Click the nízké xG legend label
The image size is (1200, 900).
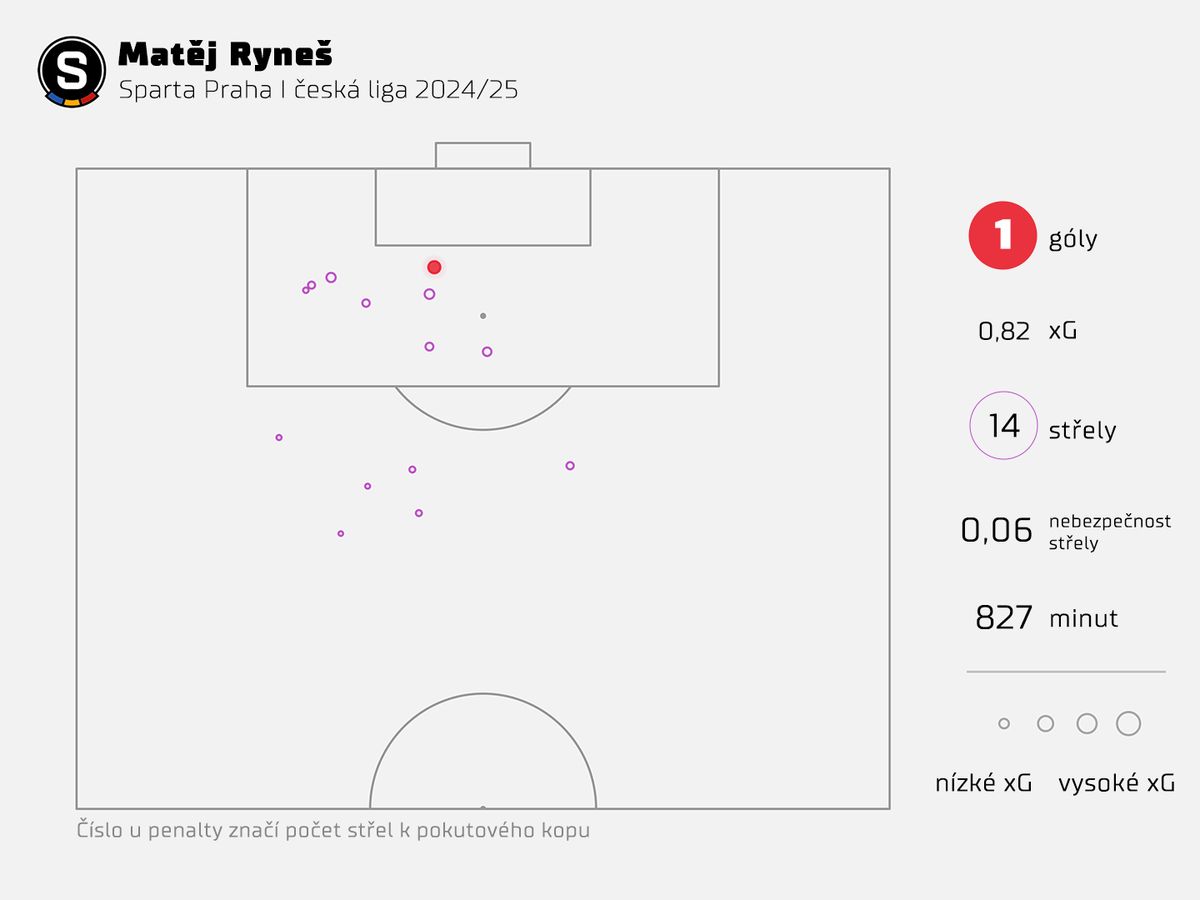coord(983,783)
